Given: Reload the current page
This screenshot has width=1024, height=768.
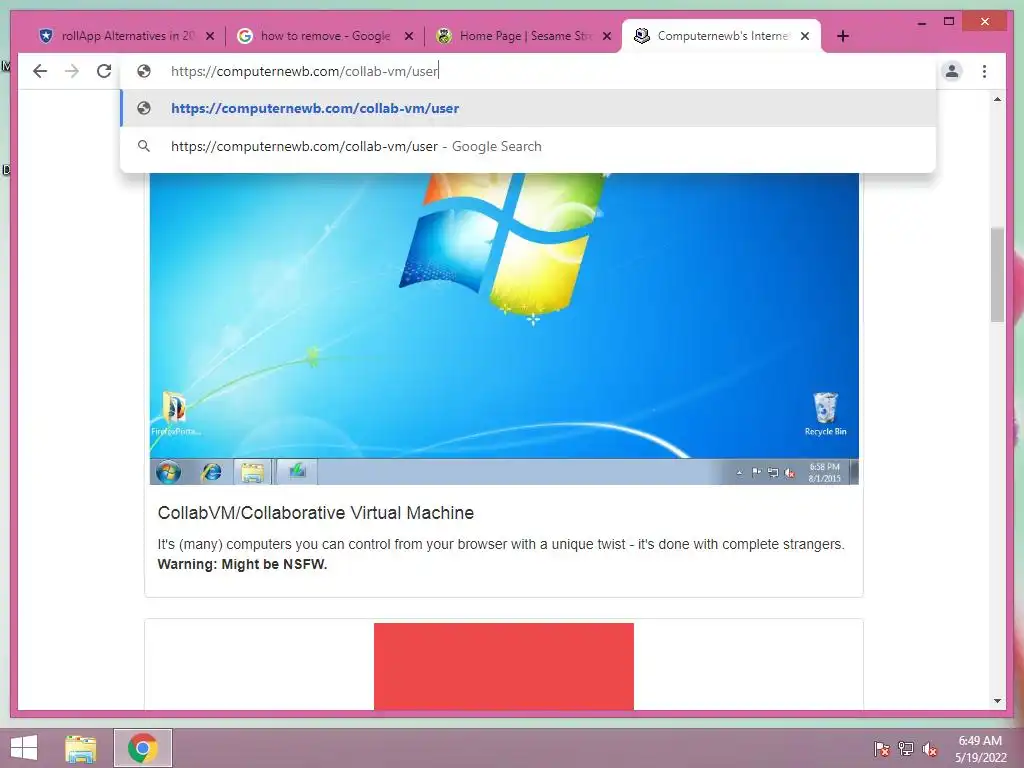Looking at the screenshot, I should click(104, 71).
